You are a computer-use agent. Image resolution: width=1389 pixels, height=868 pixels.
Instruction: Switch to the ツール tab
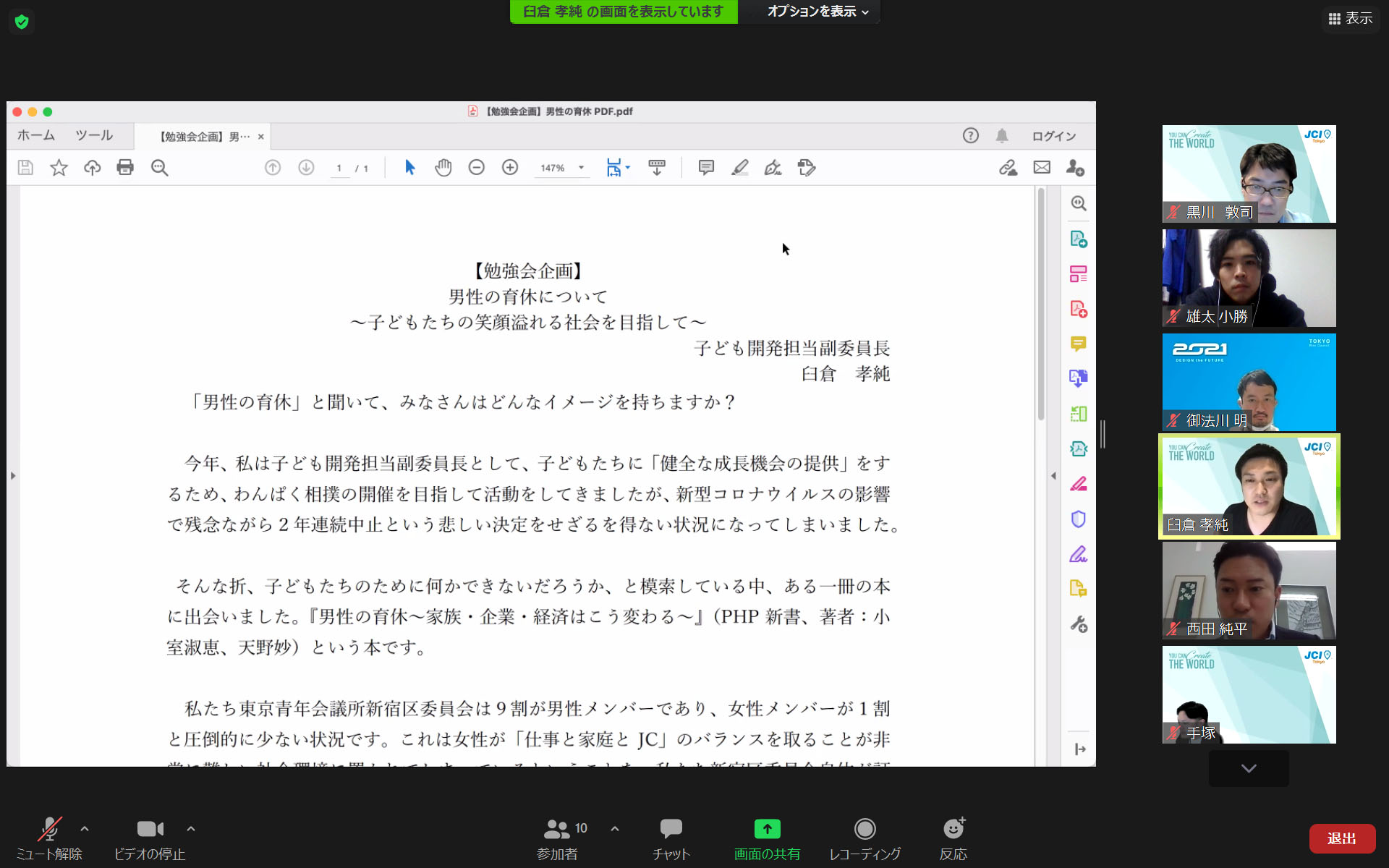(94, 135)
